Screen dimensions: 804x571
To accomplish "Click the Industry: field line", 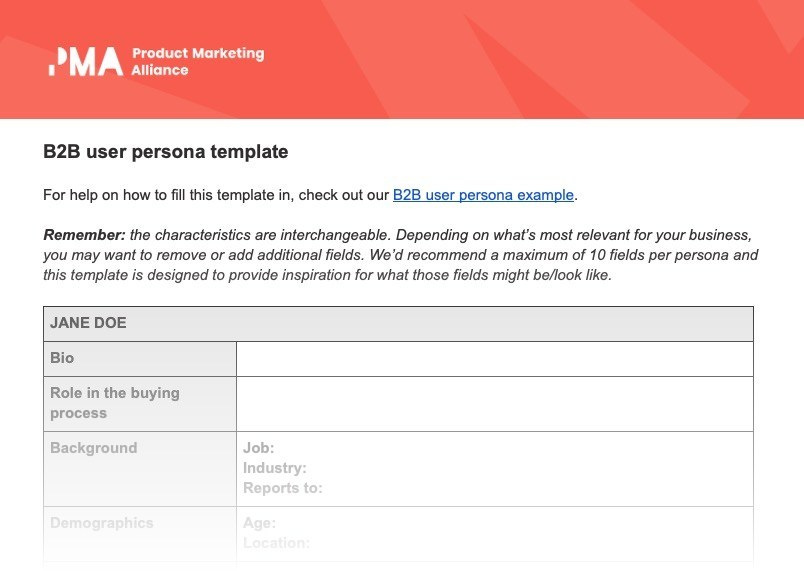I will tap(274, 468).
